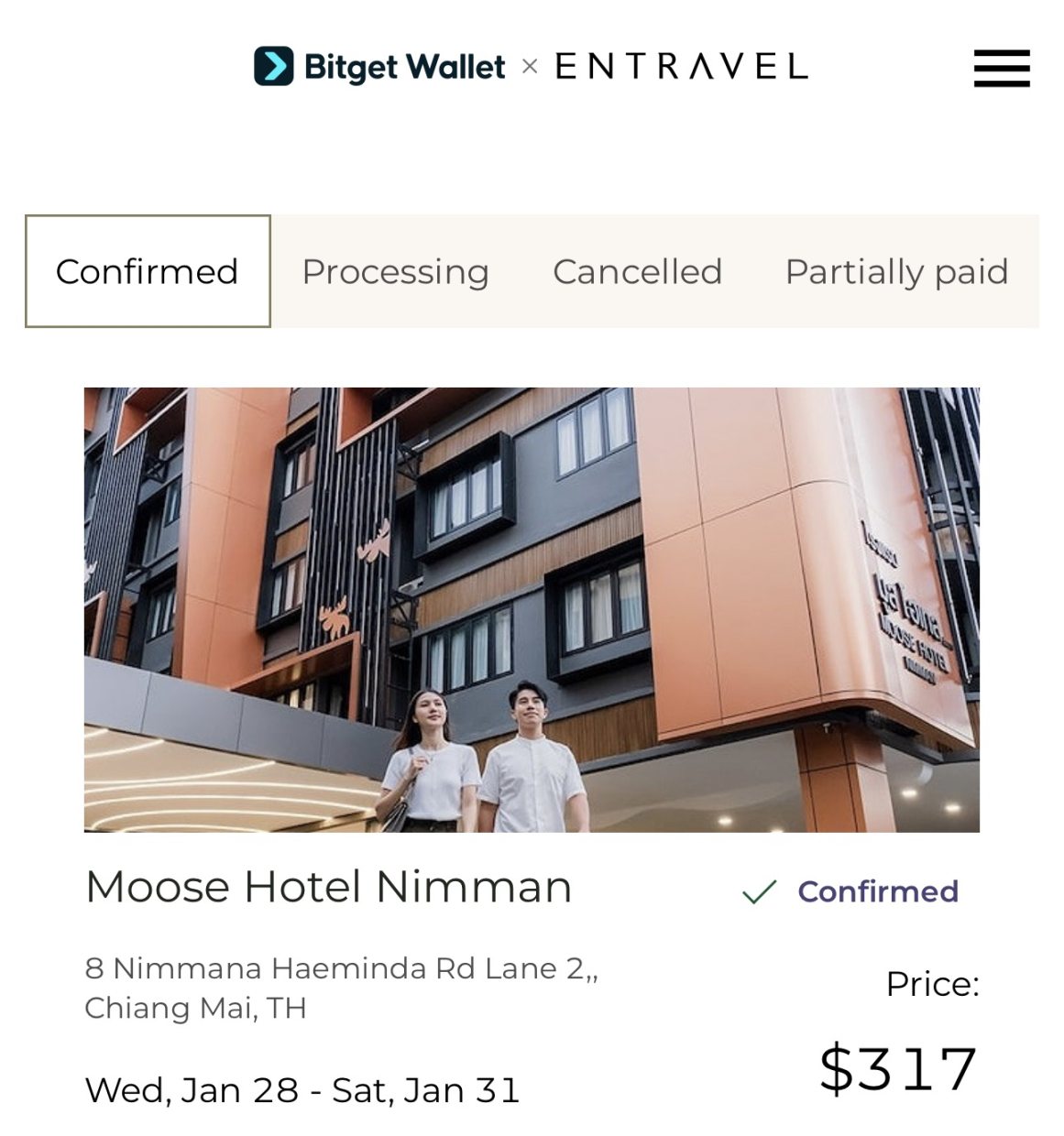Click the street address line starting with 8 Nimmana
The height and width of the screenshot is (1136, 1064).
pos(341,968)
